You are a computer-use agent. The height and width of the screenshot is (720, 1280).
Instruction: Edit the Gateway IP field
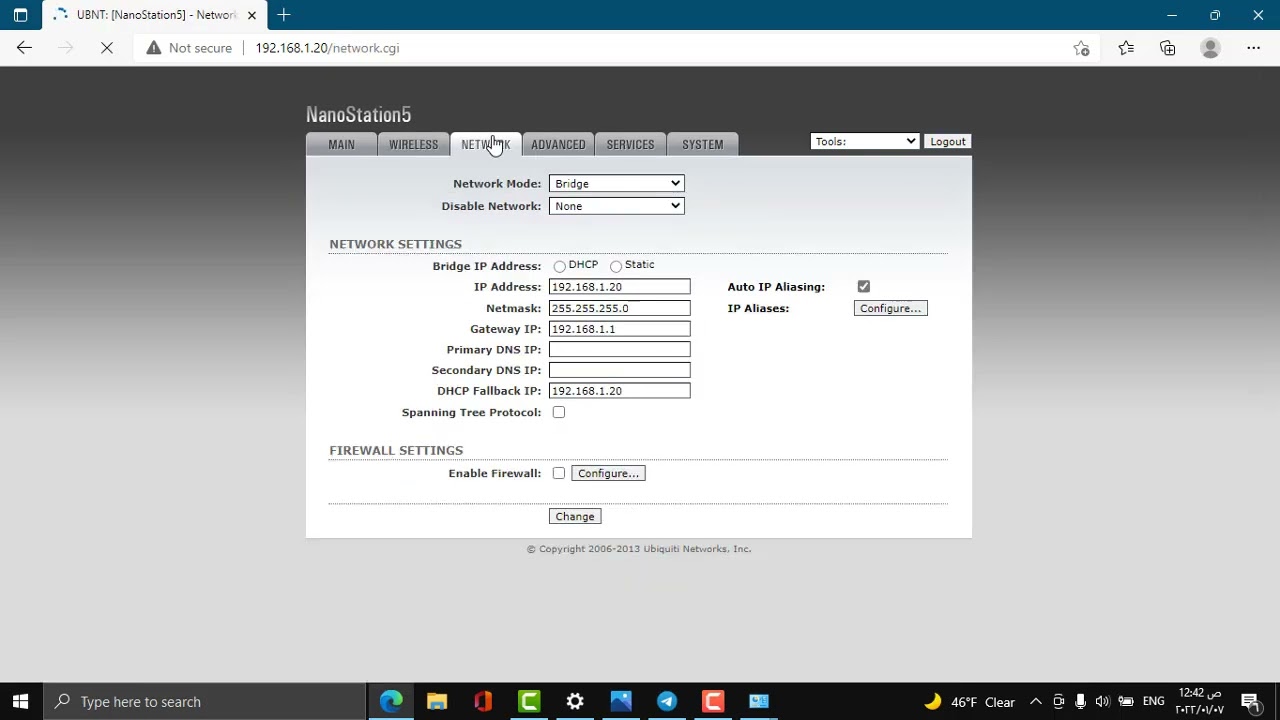point(619,329)
